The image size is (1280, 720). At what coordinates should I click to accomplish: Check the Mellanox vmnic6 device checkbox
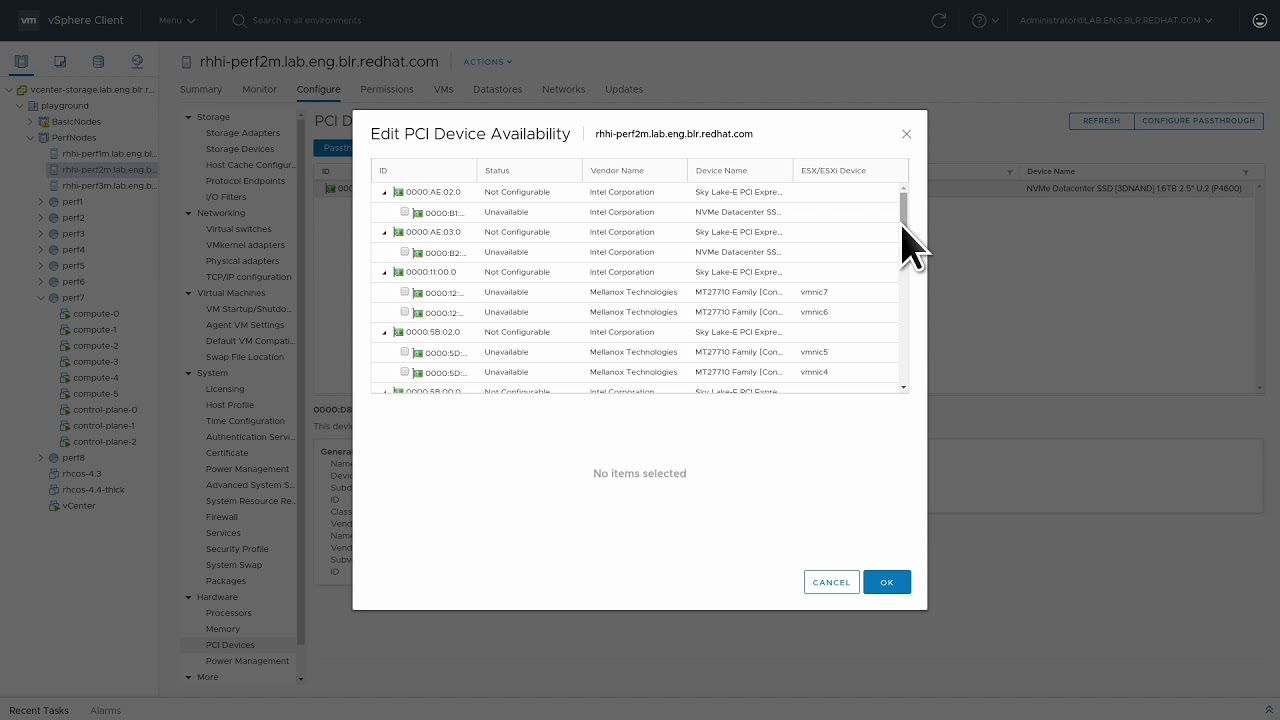(405, 312)
